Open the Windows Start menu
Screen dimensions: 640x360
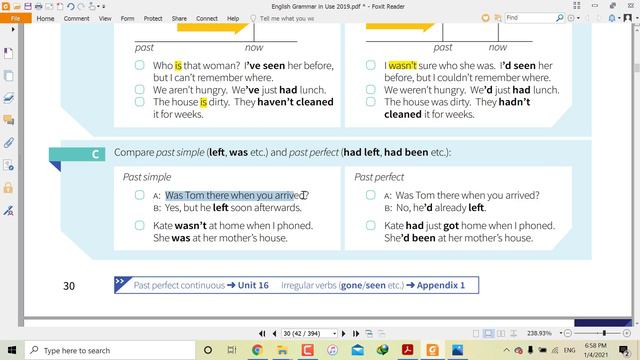(x=12, y=350)
